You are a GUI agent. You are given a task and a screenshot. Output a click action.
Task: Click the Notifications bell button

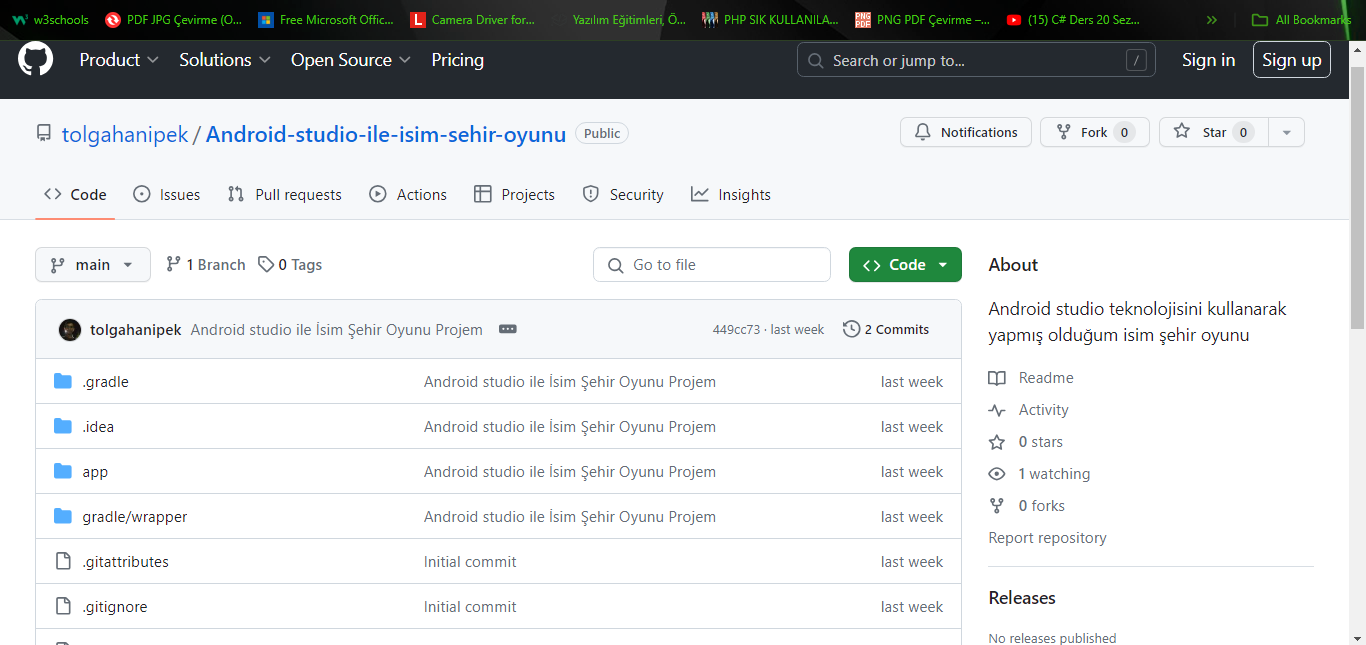click(965, 132)
